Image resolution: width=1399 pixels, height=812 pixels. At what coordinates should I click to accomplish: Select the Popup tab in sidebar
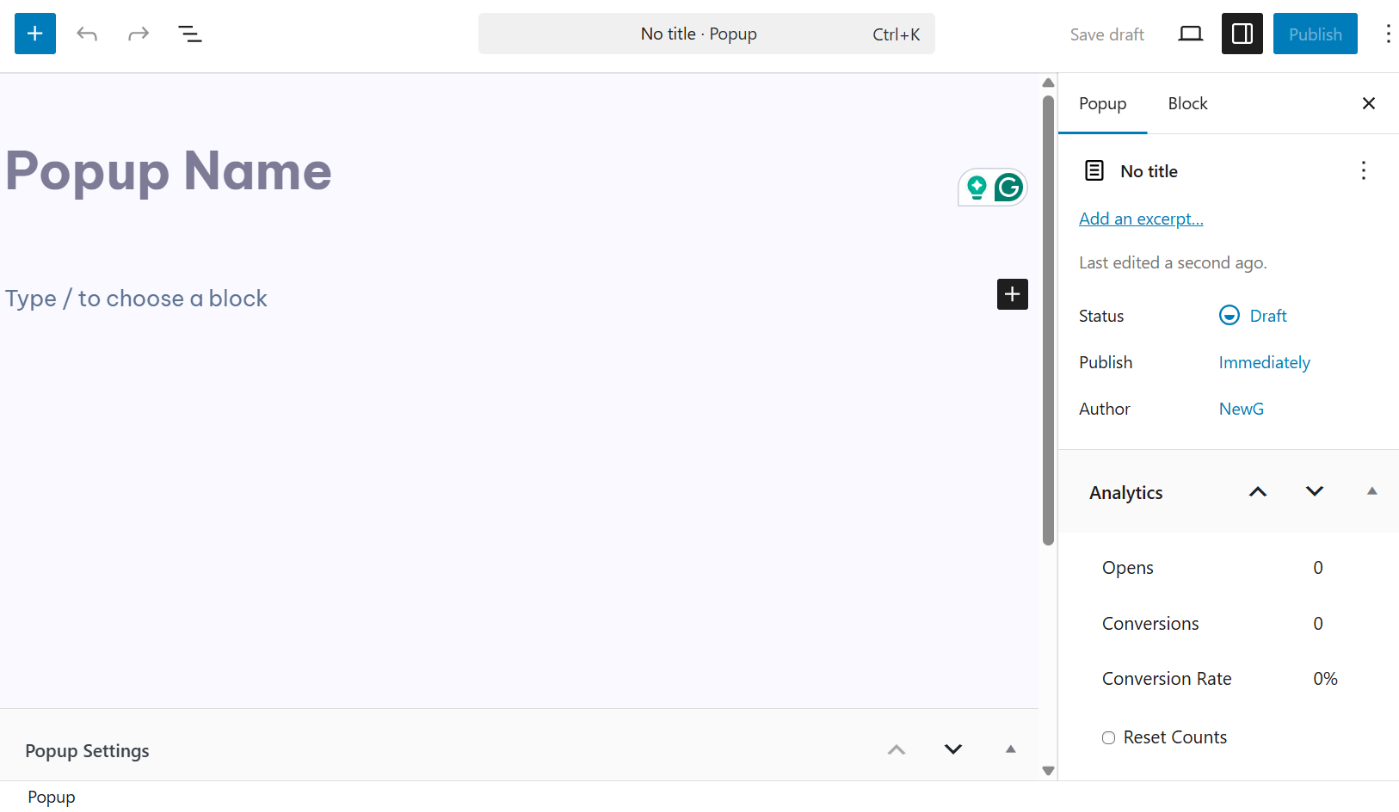click(1102, 104)
